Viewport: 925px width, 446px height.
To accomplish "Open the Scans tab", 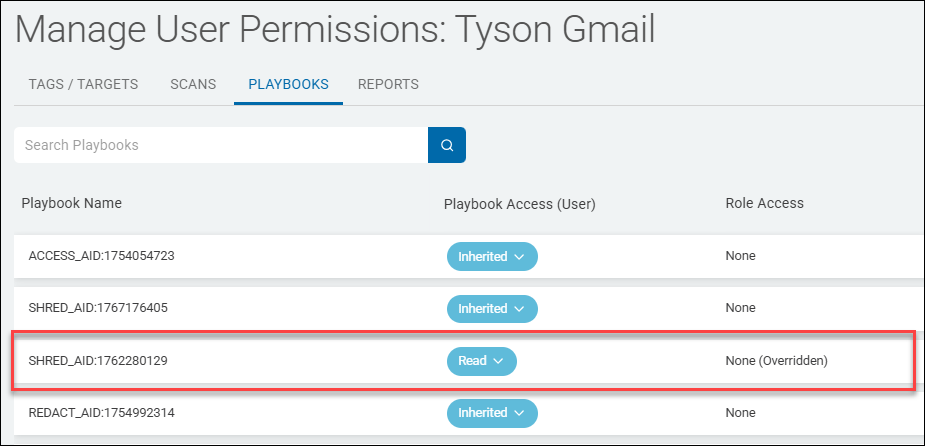I will click(x=193, y=84).
